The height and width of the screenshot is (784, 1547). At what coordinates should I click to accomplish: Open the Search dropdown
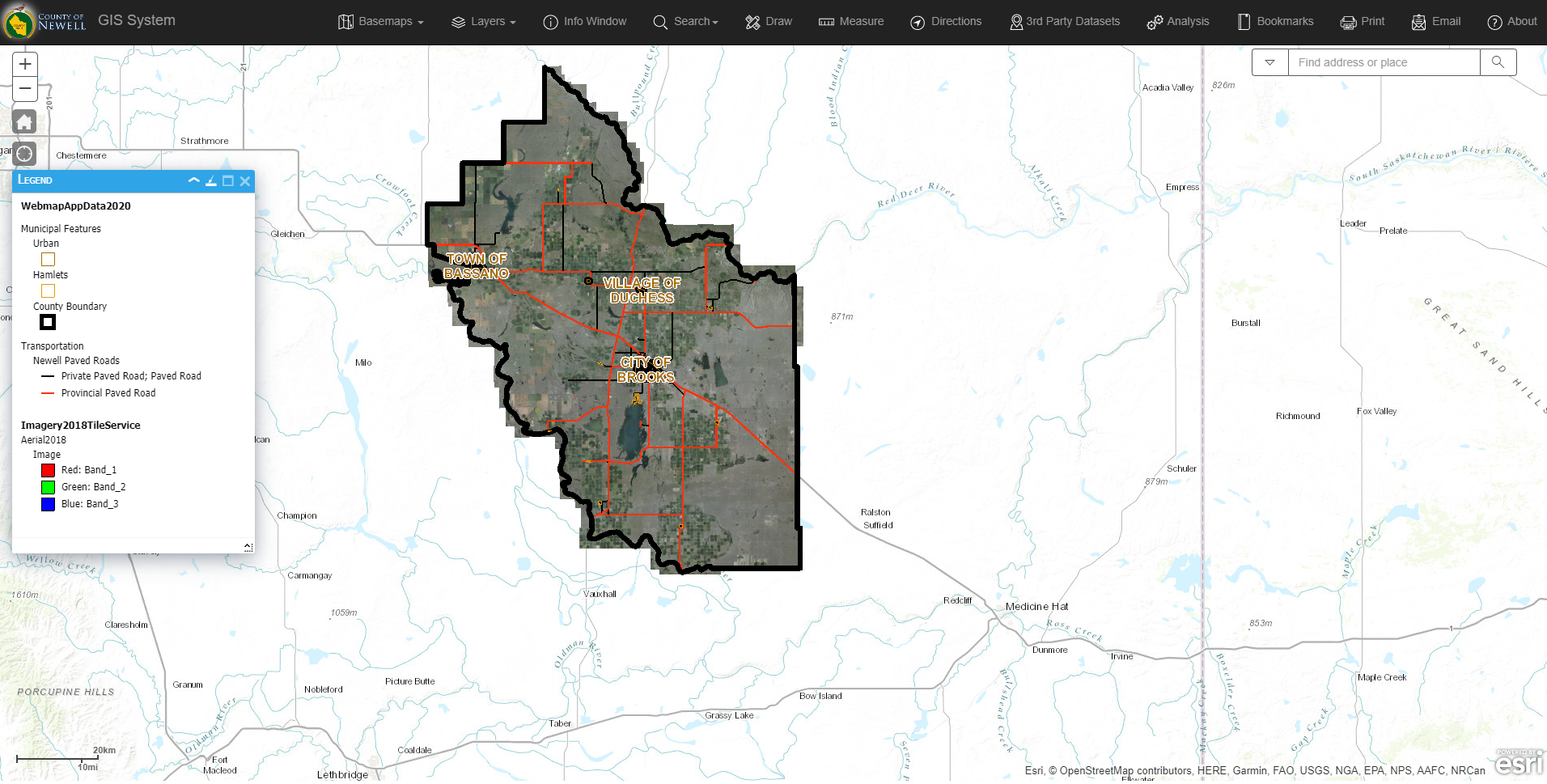point(685,22)
